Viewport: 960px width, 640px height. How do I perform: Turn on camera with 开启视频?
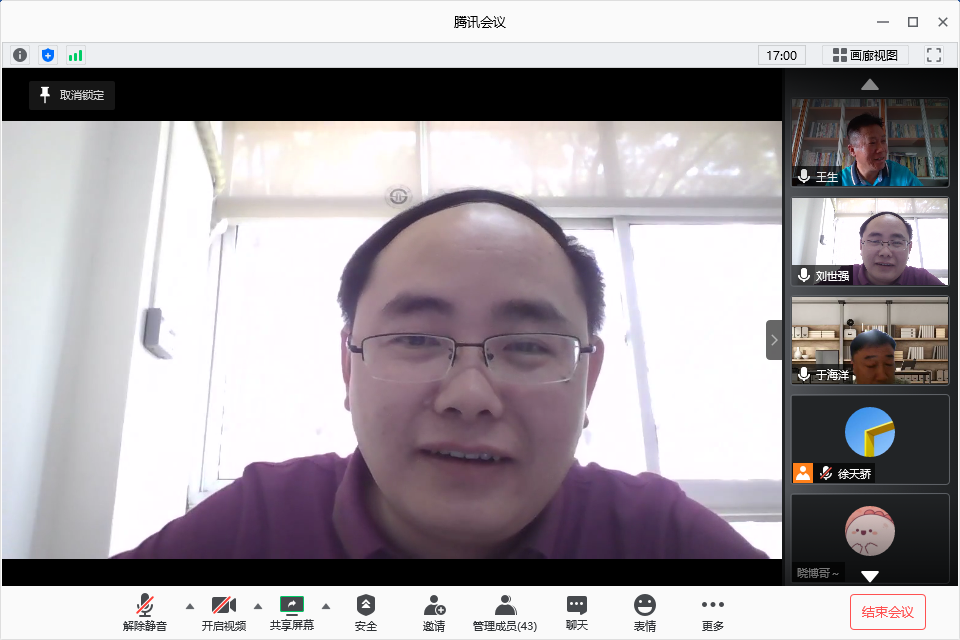pos(224,612)
